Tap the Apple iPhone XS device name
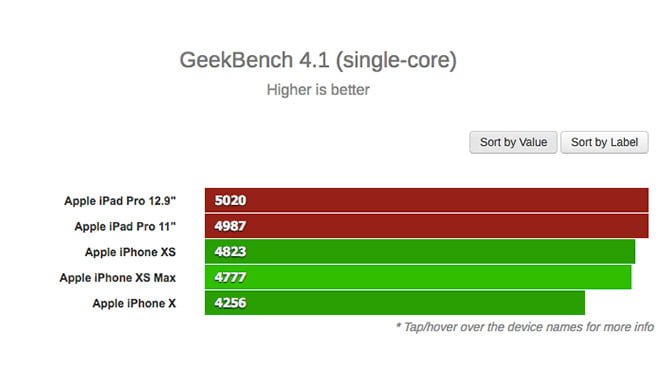The image size is (660, 371). tap(130, 252)
